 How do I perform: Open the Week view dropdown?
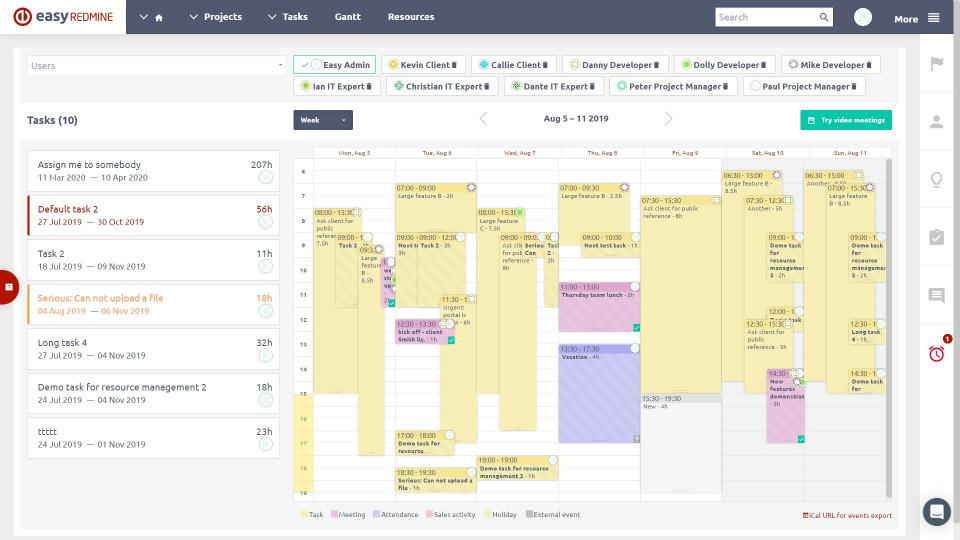click(323, 120)
